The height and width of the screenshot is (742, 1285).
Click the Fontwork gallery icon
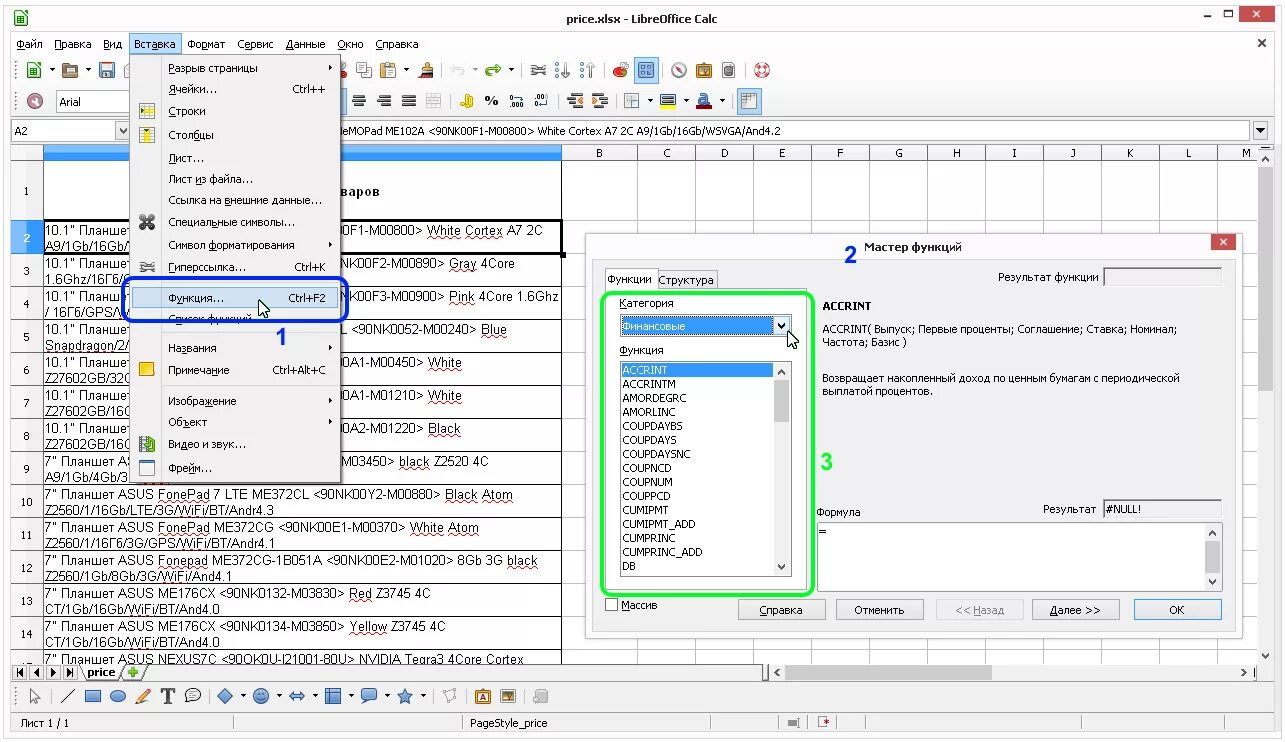coord(483,696)
